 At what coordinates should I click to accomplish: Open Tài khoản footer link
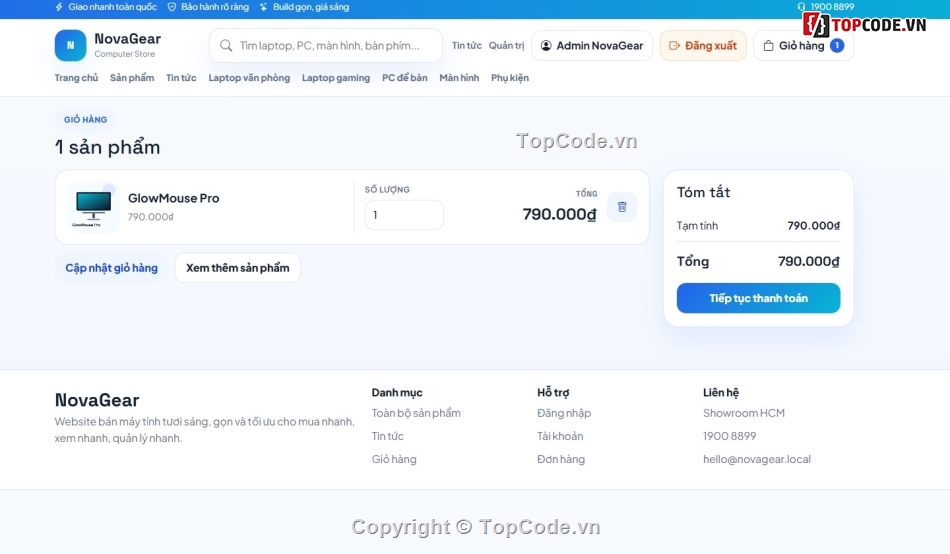[x=560, y=436]
